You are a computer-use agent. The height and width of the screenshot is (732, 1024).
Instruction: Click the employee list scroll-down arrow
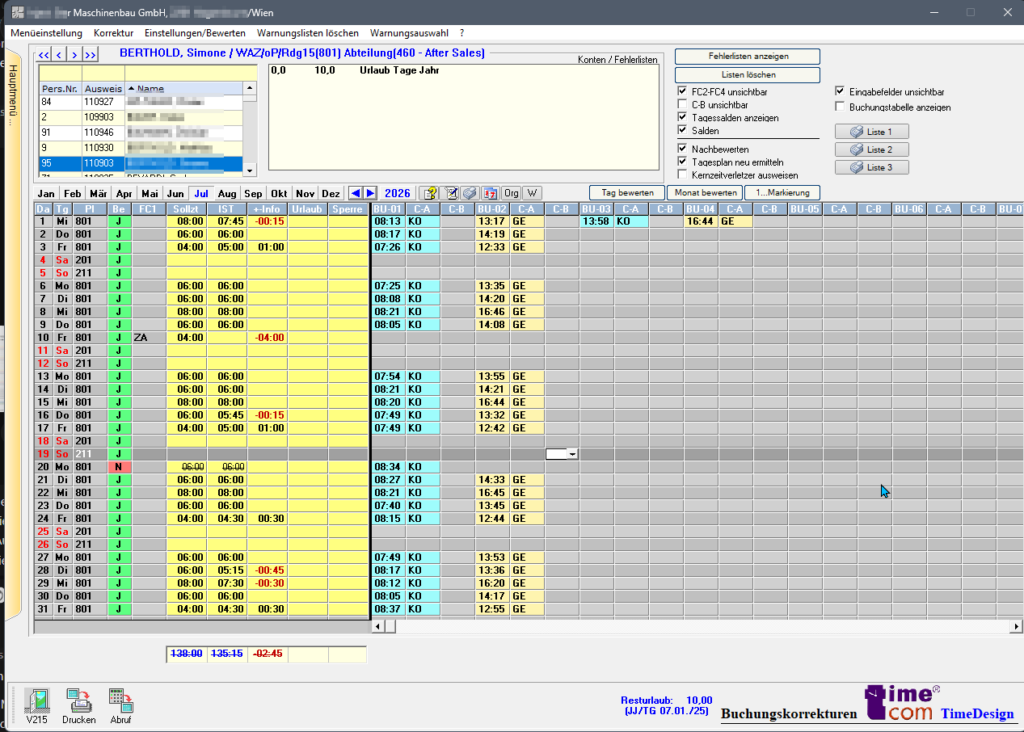pos(249,170)
